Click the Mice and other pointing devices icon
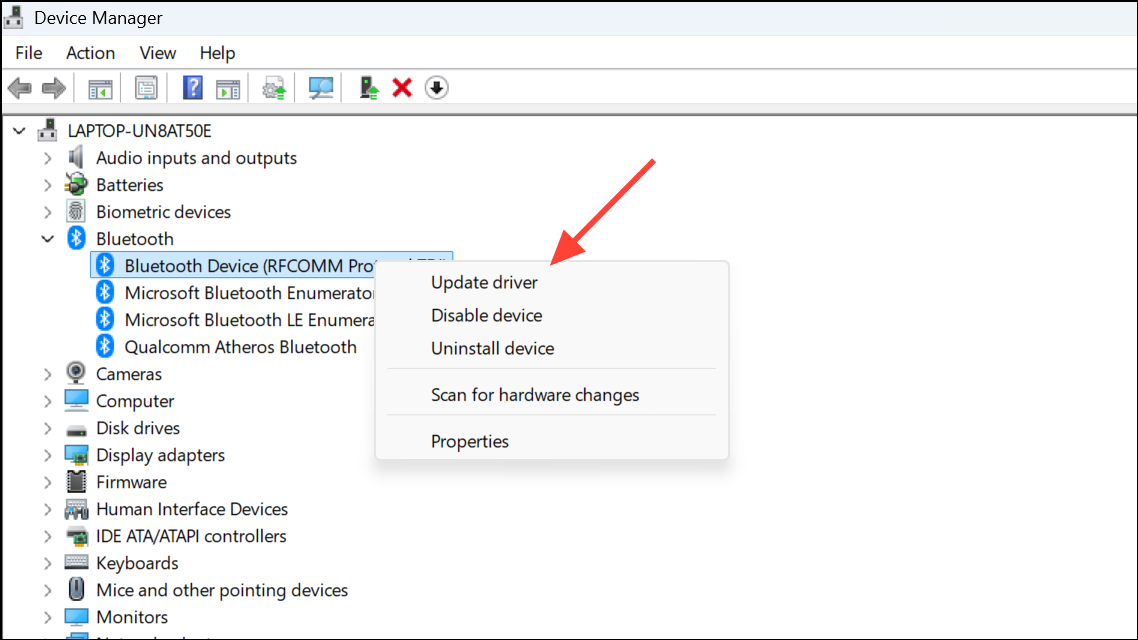Screen dimensions: 1138x640 (x=76, y=589)
